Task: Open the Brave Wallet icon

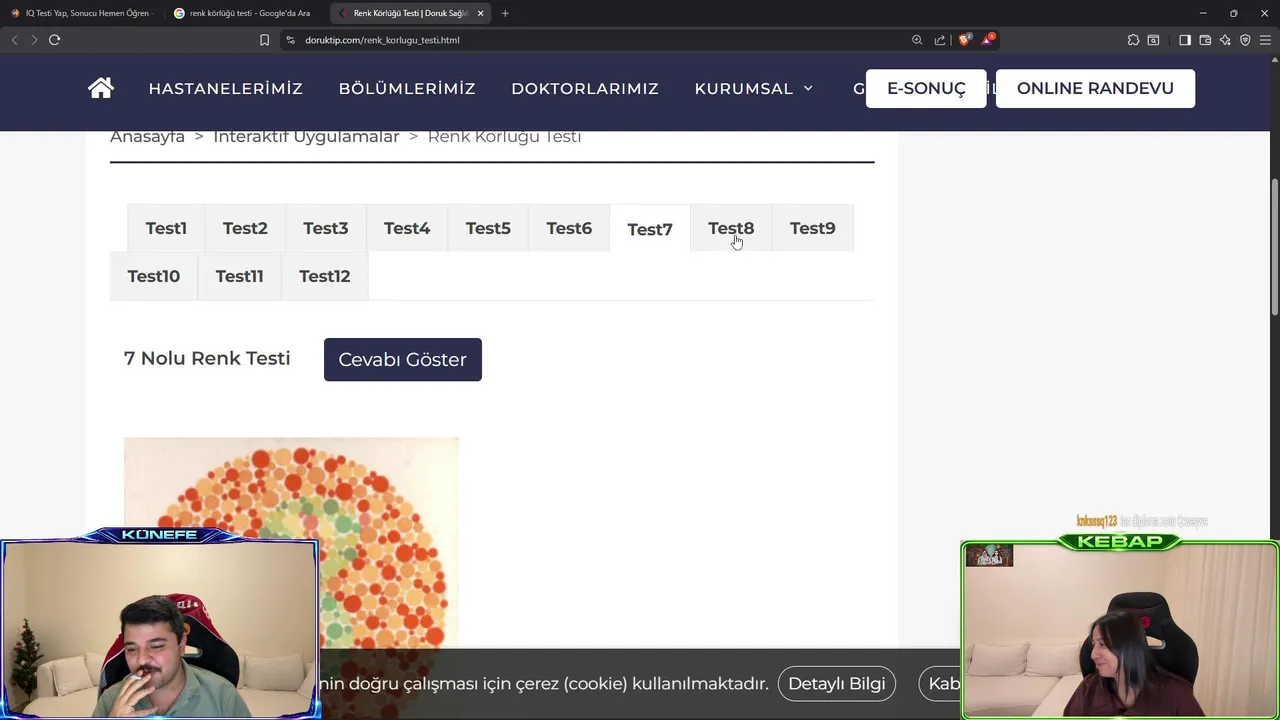Action: [1205, 40]
